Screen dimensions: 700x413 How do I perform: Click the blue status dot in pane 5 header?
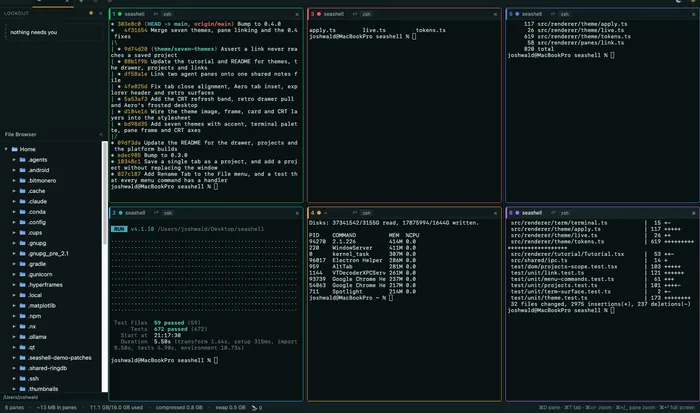click(x=517, y=14)
